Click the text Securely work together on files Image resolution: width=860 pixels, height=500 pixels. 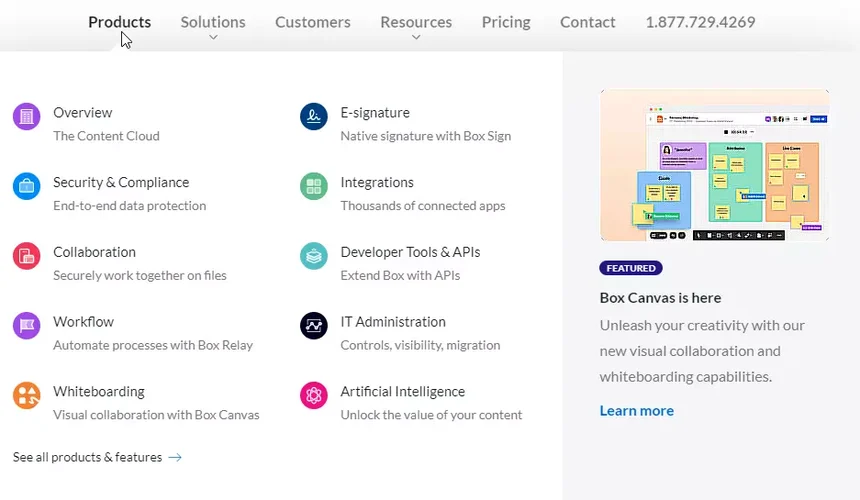click(x=140, y=275)
